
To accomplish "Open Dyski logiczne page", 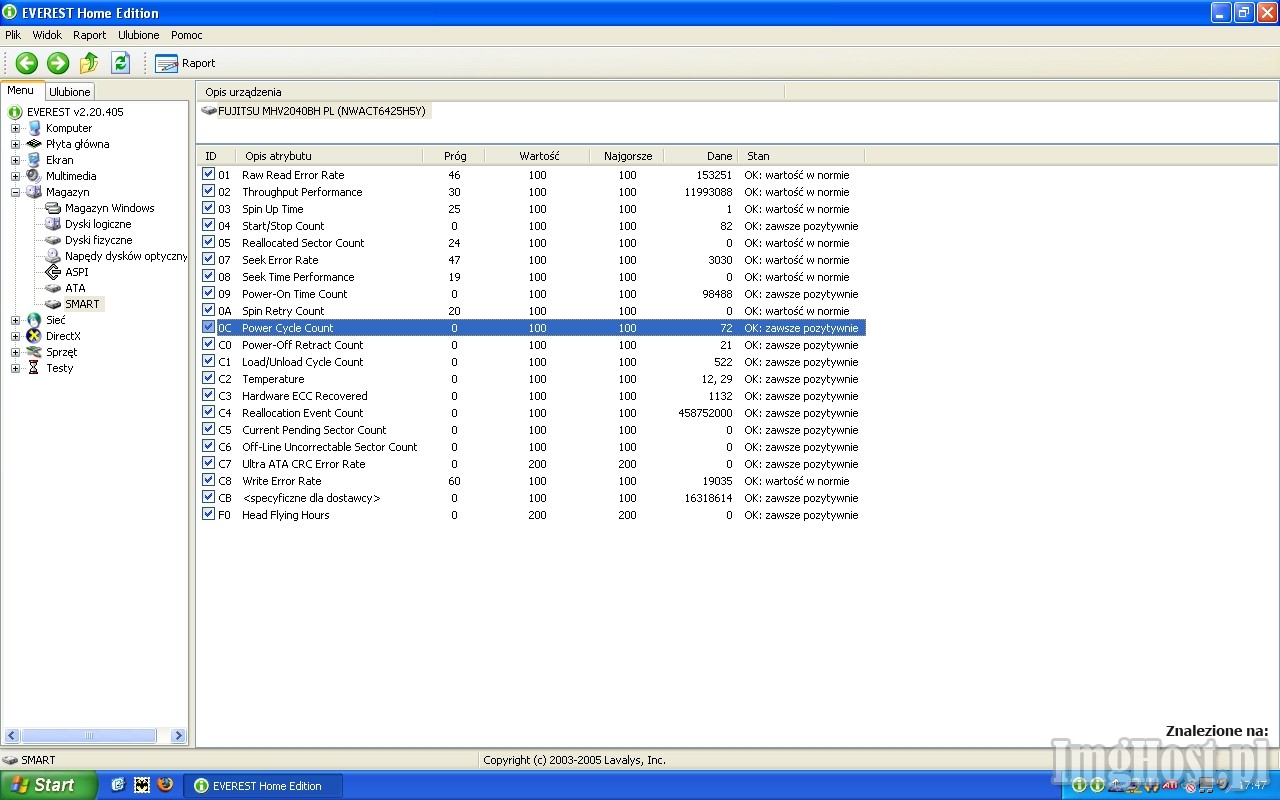I will coord(98,224).
